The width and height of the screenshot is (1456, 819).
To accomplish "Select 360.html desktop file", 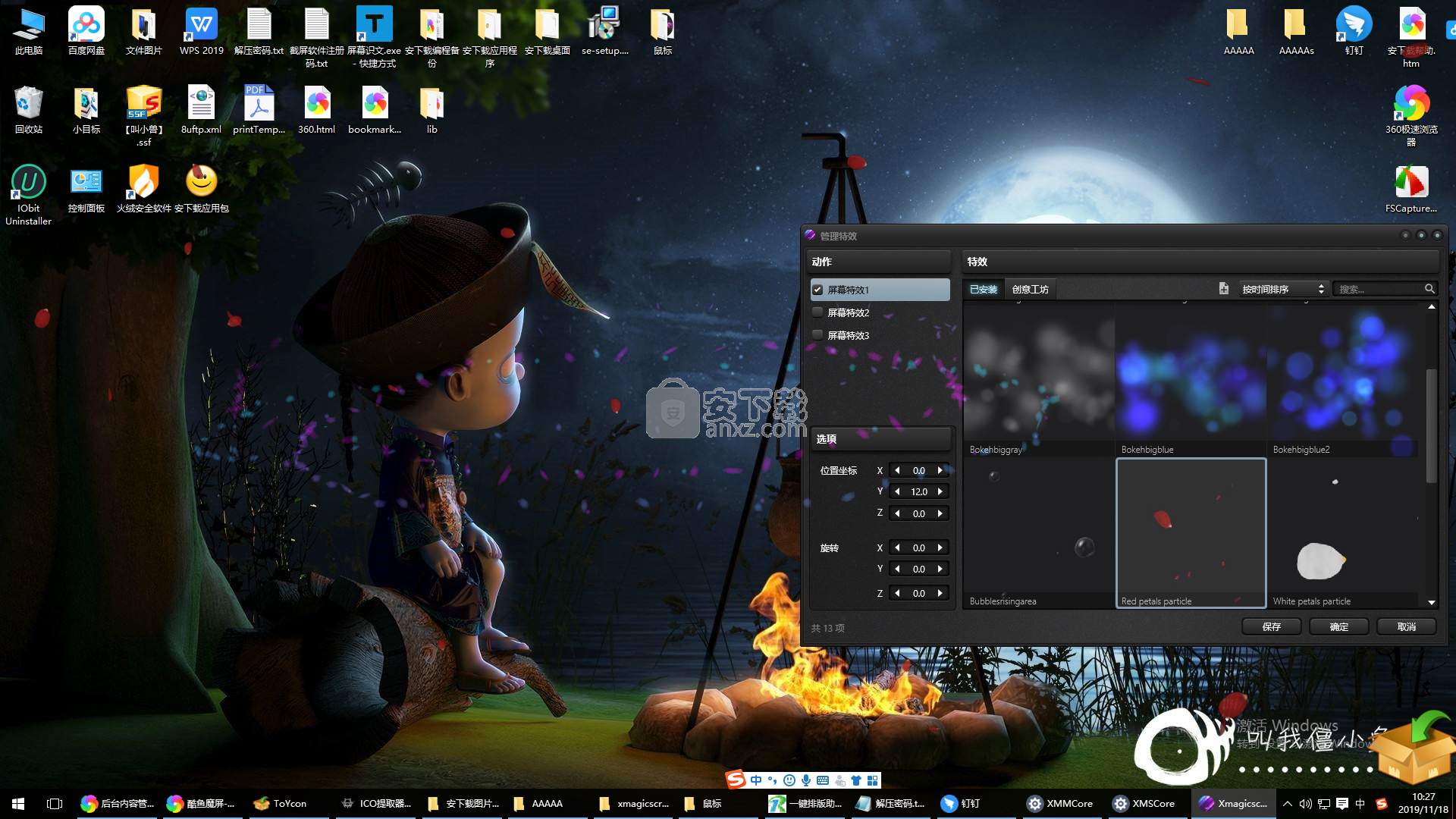I will pyautogui.click(x=317, y=111).
